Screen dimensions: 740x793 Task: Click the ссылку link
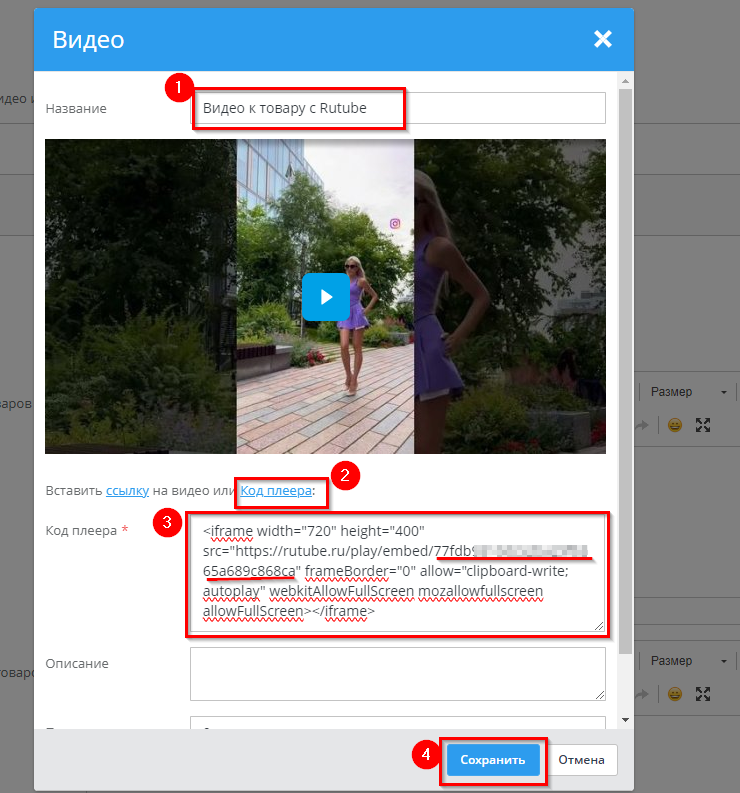(127, 491)
